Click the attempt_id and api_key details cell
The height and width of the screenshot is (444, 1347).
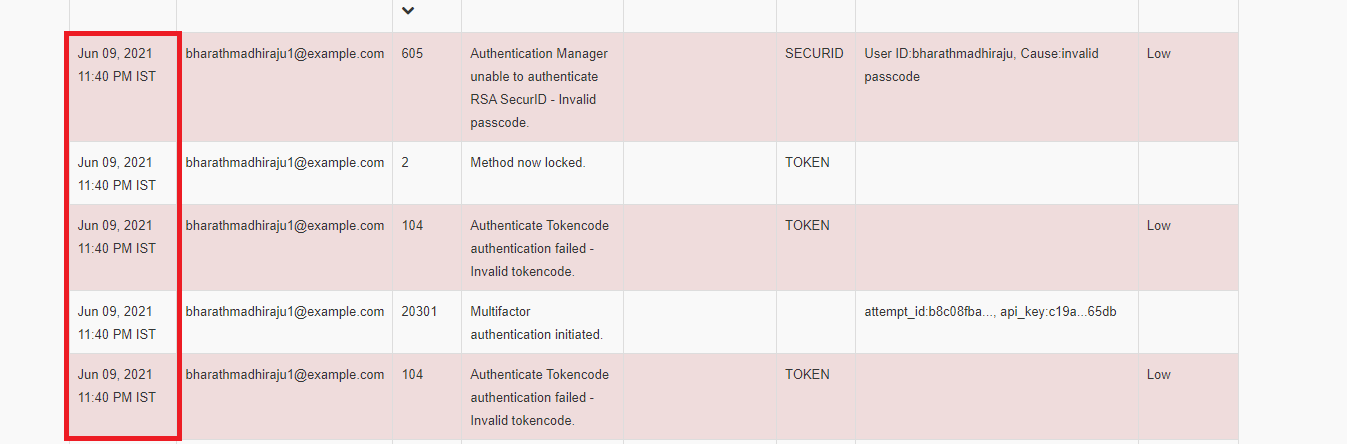point(990,312)
